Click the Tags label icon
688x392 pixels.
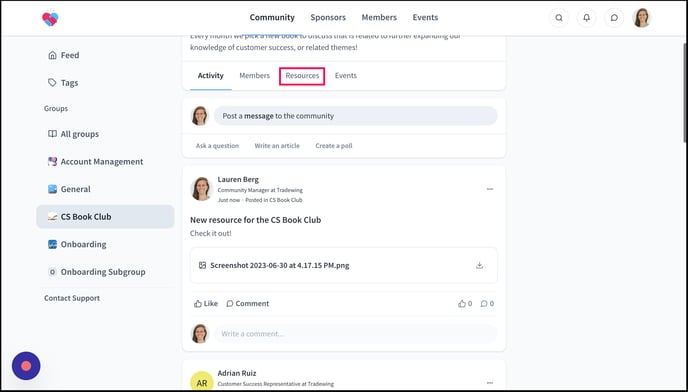point(52,83)
